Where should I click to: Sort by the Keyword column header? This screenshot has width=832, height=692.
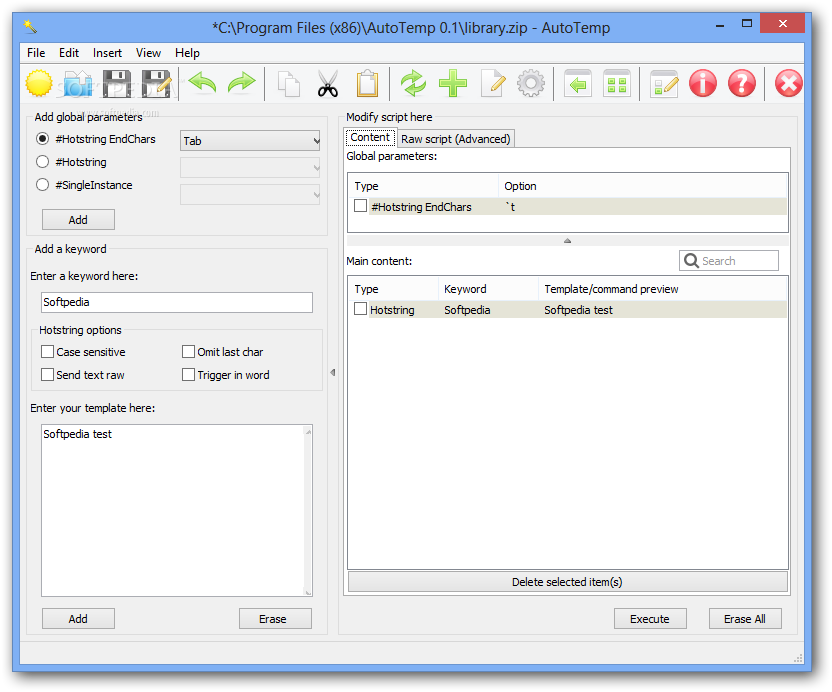(x=488, y=289)
